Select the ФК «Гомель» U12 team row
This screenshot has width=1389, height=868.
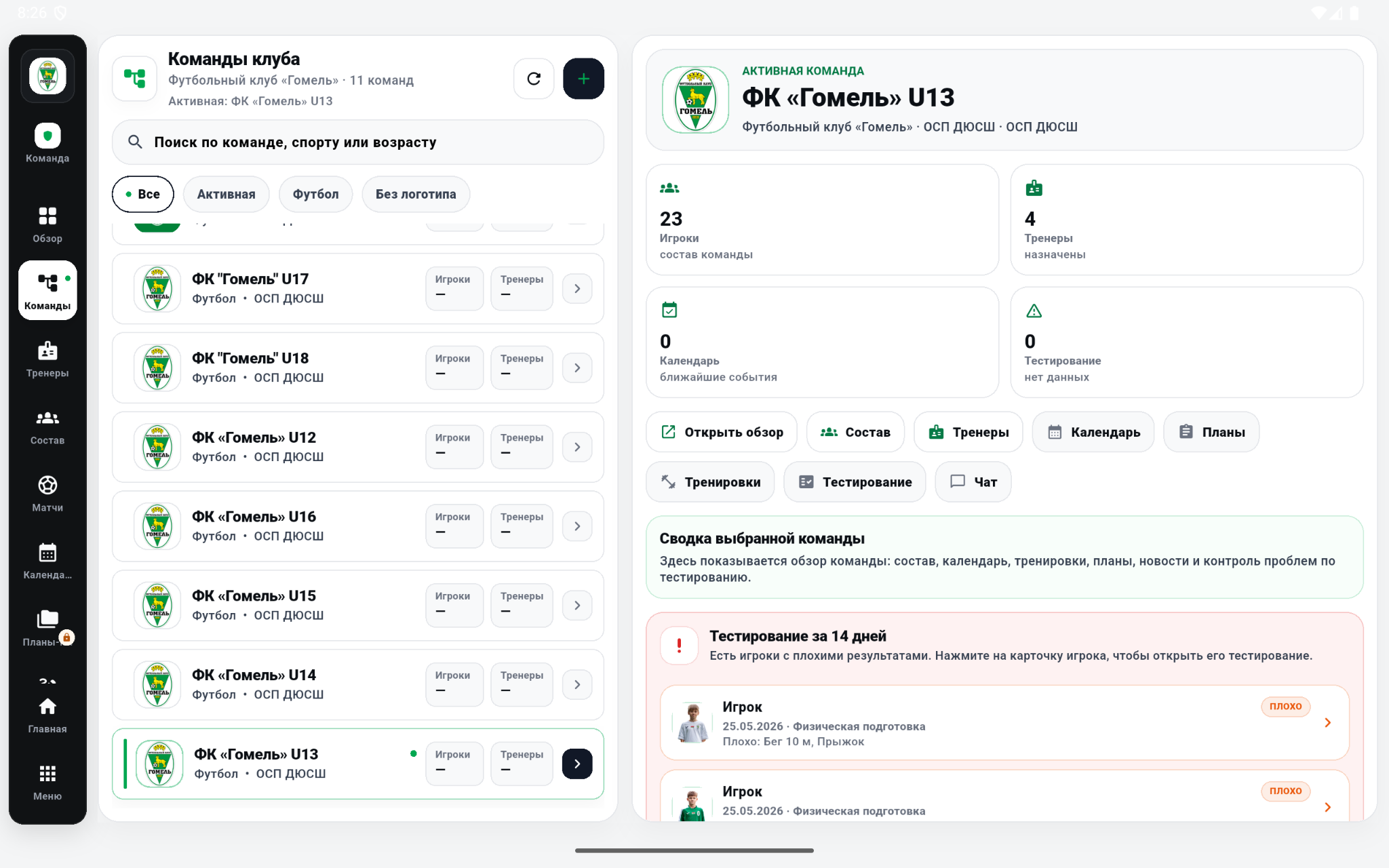tap(358, 447)
